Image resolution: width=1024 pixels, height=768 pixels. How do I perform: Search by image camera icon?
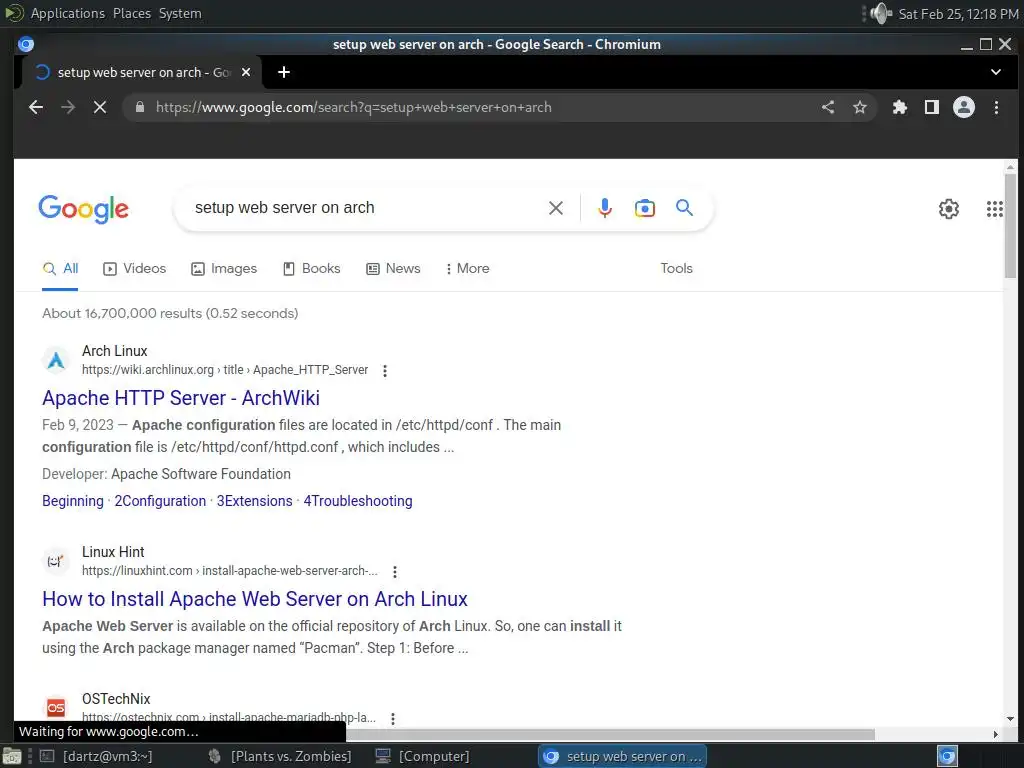[x=645, y=208]
